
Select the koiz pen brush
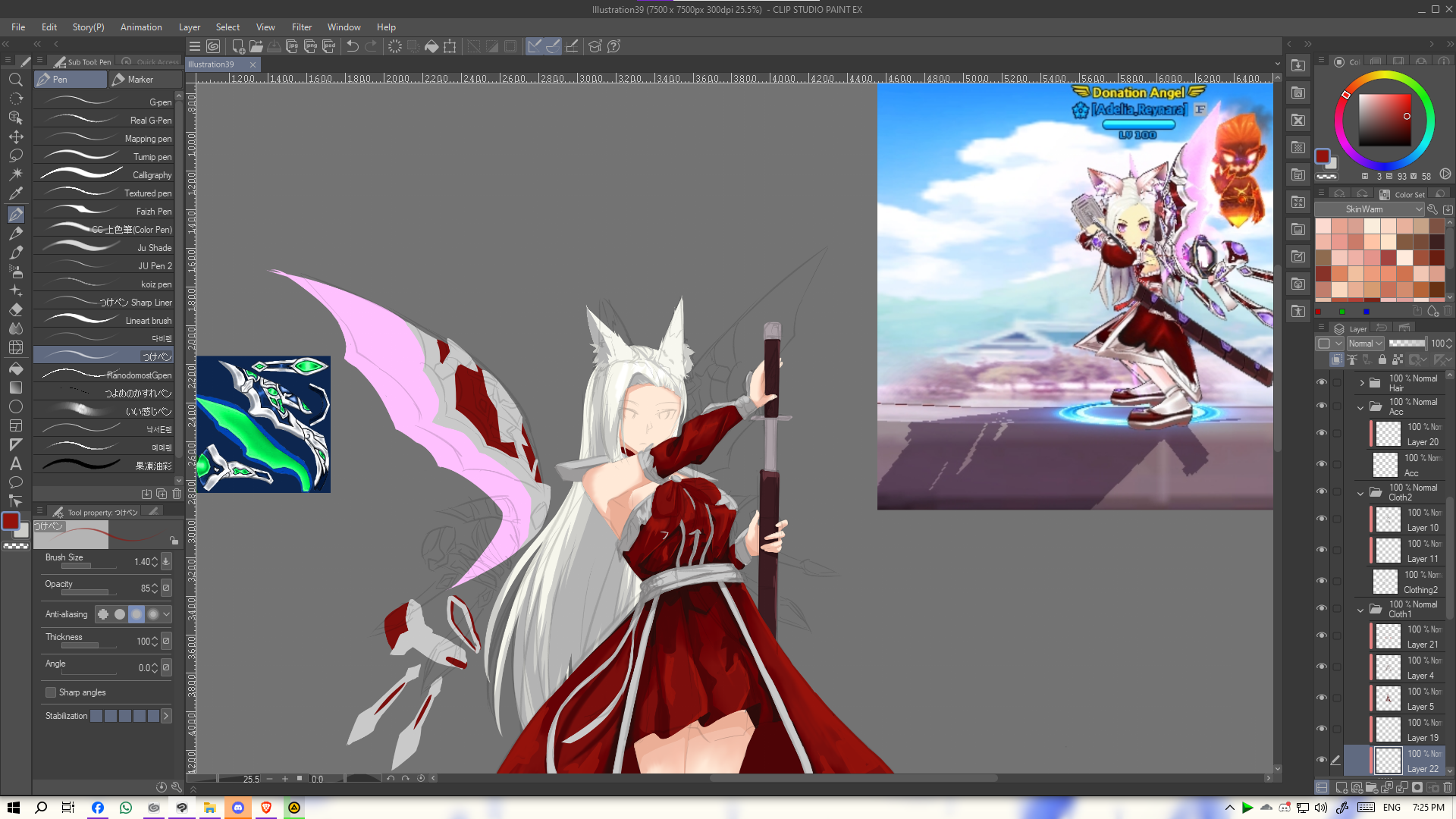pos(105,284)
